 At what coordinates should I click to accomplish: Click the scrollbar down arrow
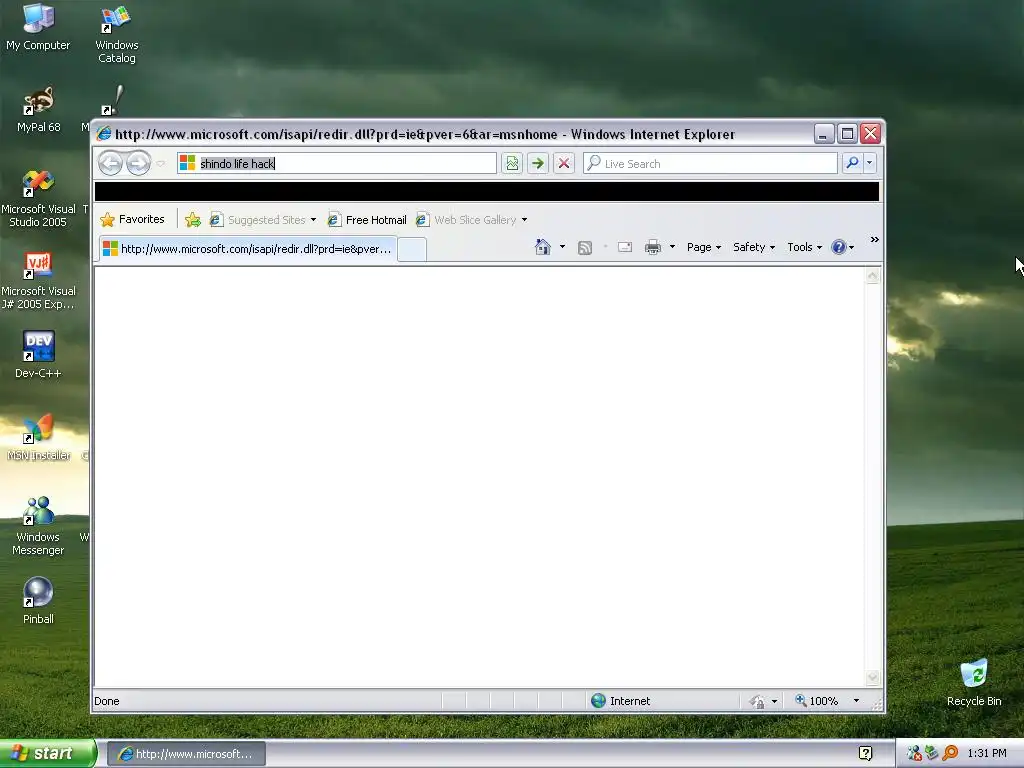(x=872, y=679)
